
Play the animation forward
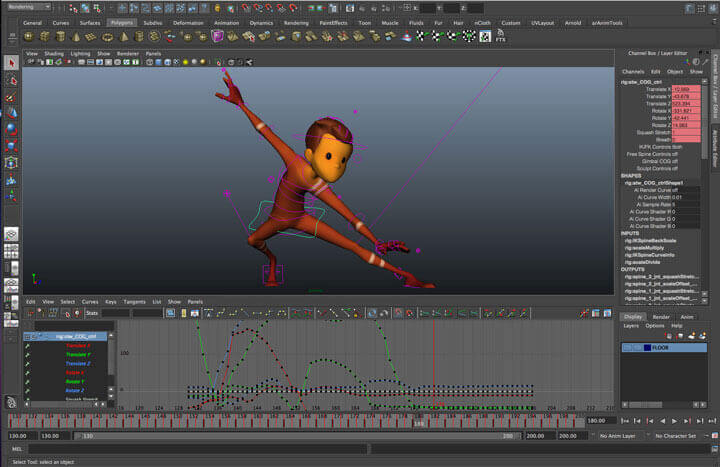pos(675,421)
